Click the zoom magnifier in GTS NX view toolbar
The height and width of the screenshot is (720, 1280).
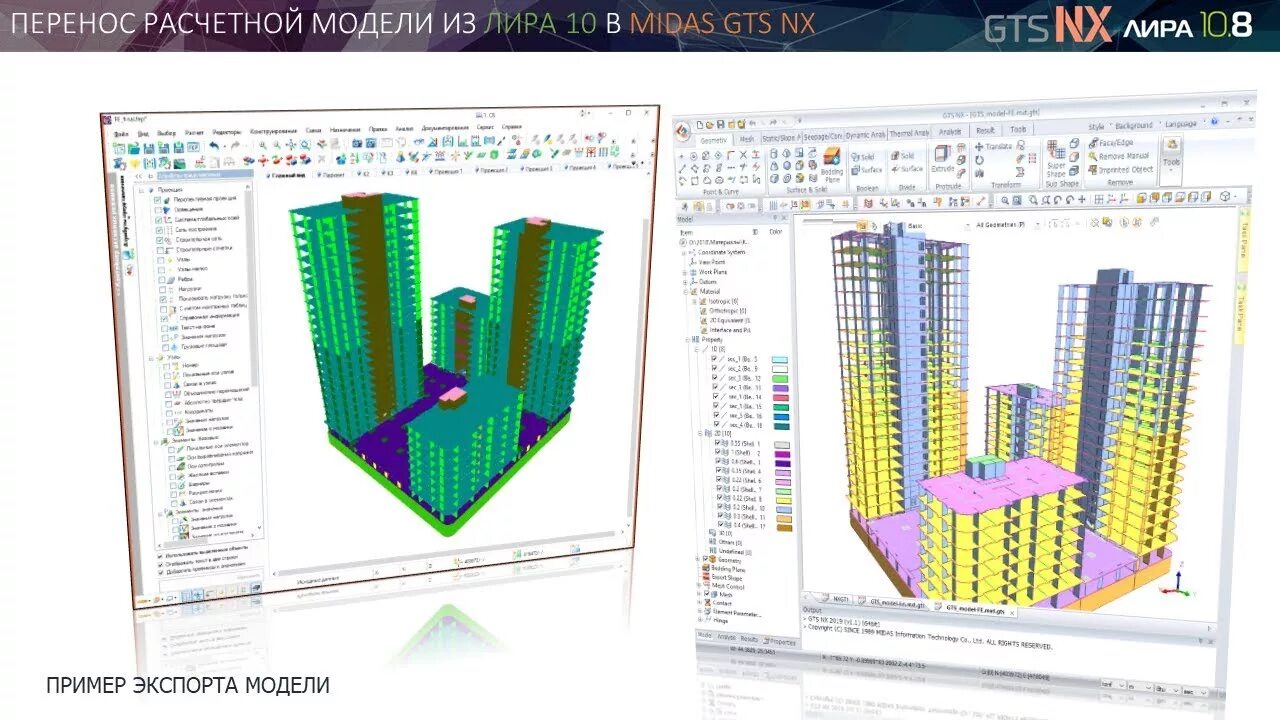(1005, 199)
